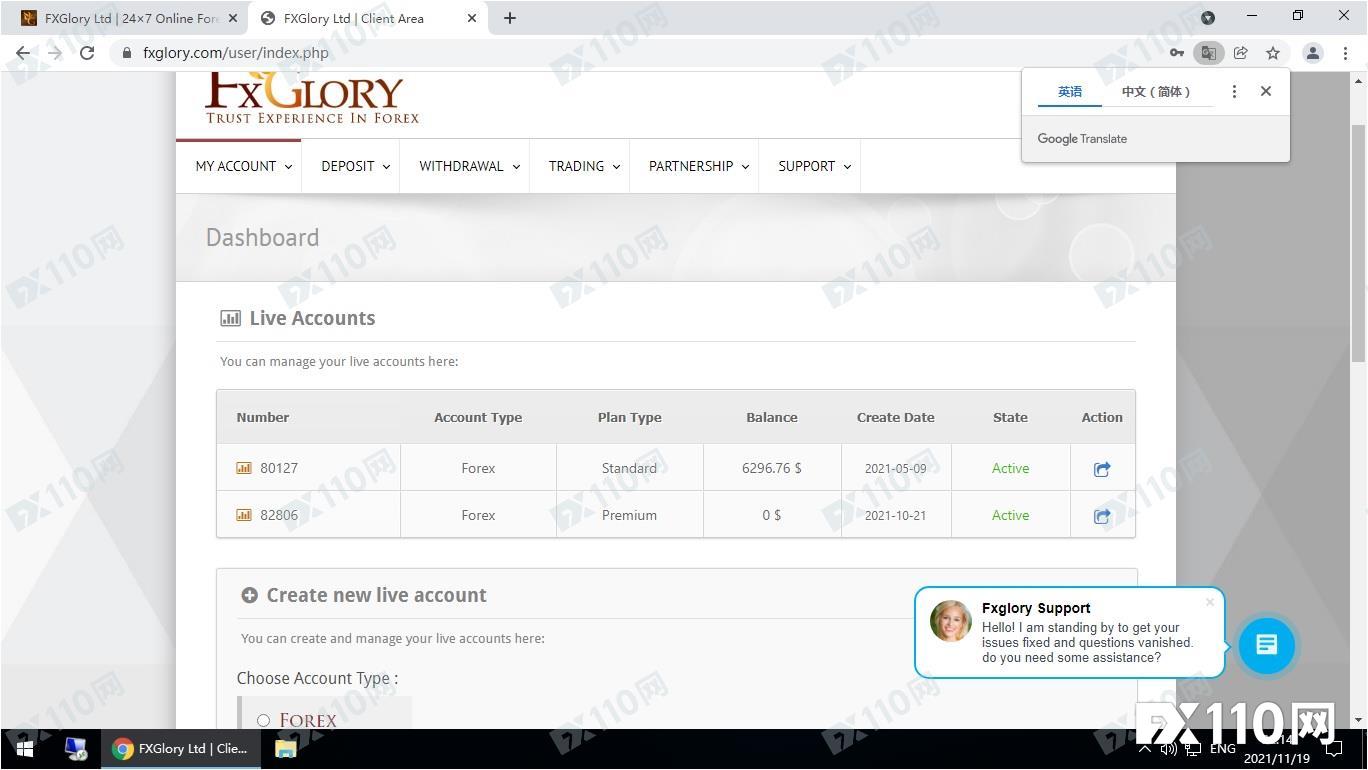This screenshot has height=770, width=1368.
Task: Open the blue live chat bubble
Action: tap(1266, 645)
